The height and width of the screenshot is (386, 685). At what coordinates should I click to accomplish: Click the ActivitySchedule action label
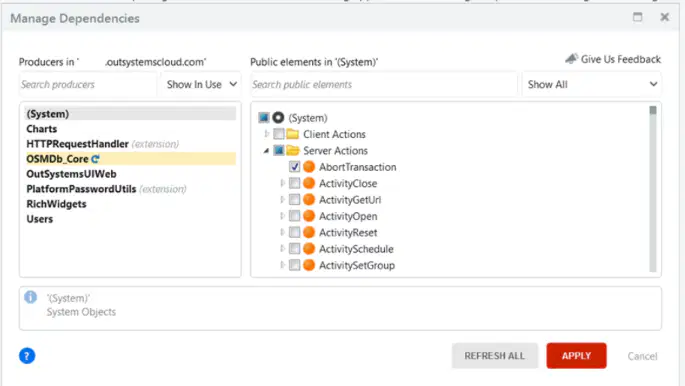356,249
